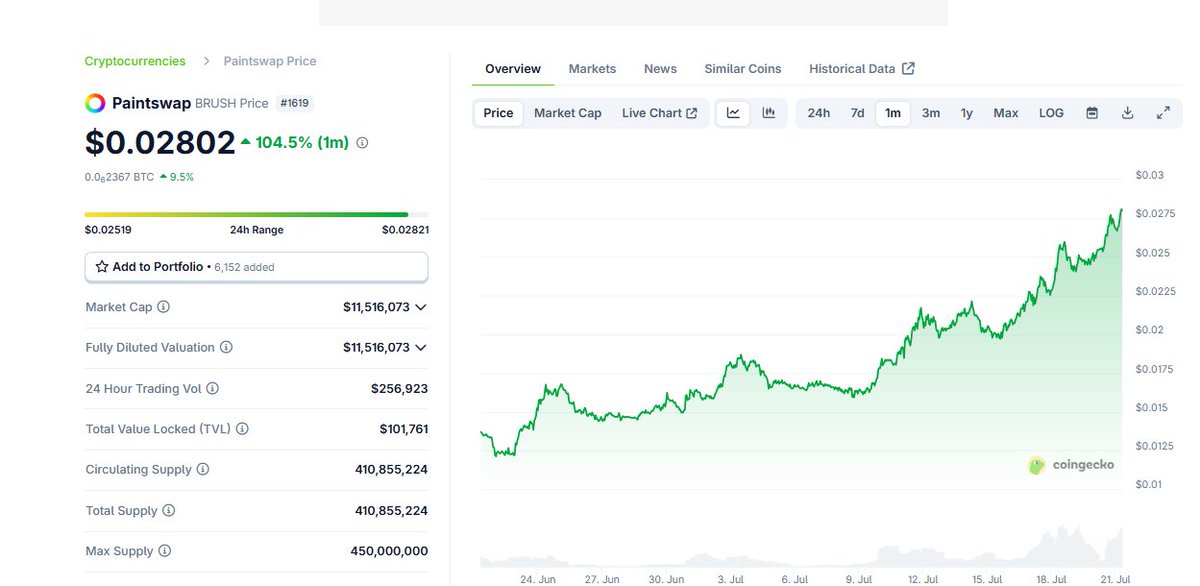Switch to line chart view icon
This screenshot has width=1200, height=586.
point(733,113)
